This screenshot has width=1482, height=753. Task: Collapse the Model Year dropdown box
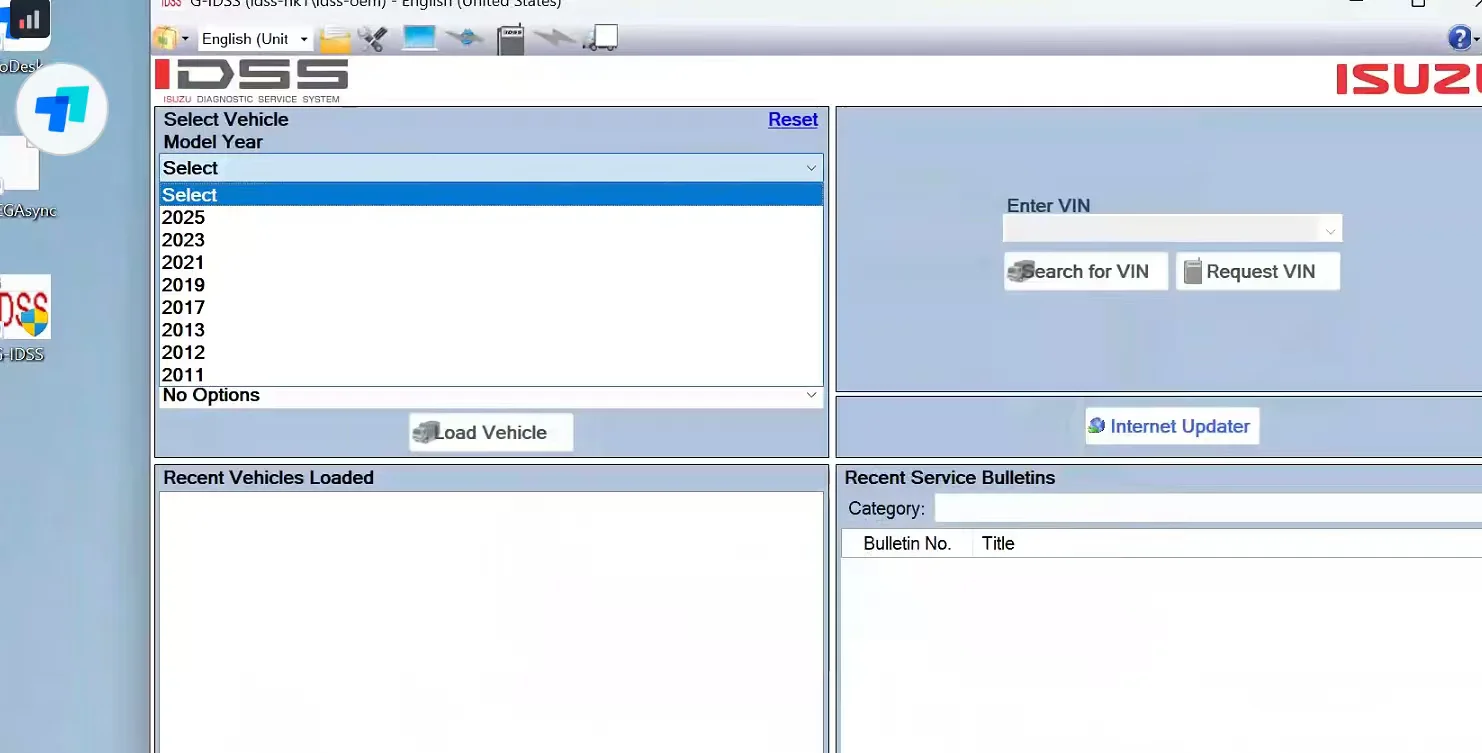(x=491, y=168)
